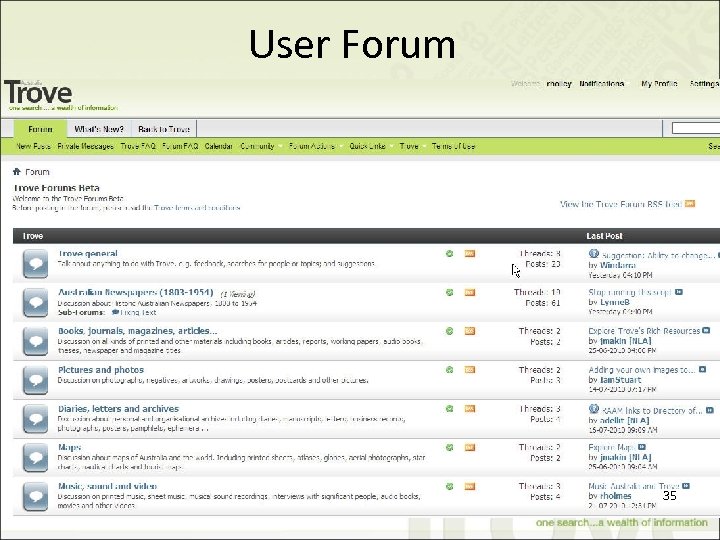Open Terms of Use in the navbar
Image resolution: width=720 pixels, height=540 pixels.
pyautogui.click(x=453, y=146)
